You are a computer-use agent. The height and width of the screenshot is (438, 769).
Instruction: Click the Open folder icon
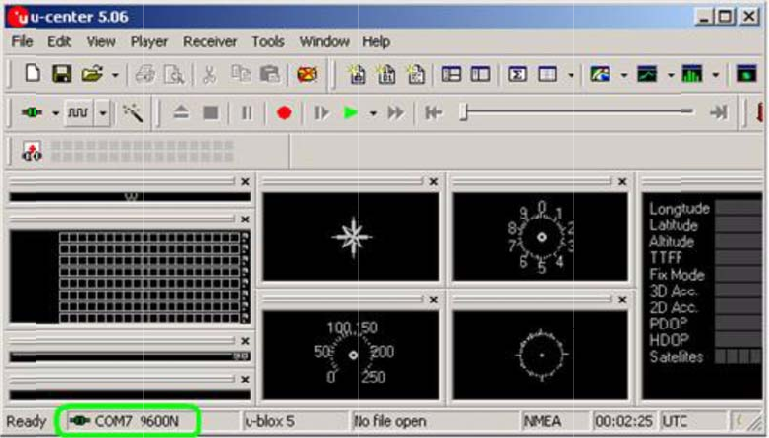point(92,74)
